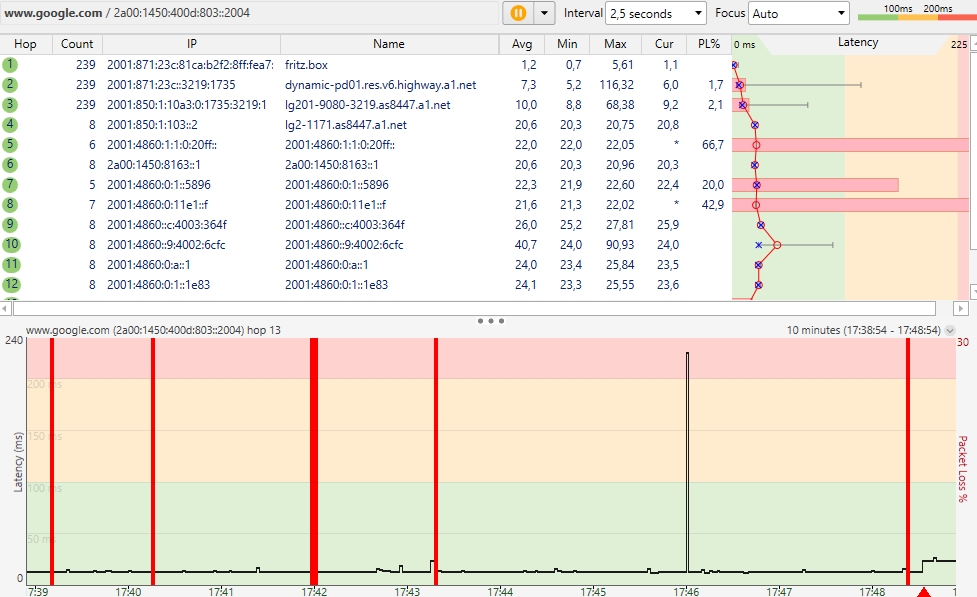Viewport: 977px width, 597px height.
Task: Click IP cell 2001:4860::c:4003:364f
Action: click(166, 224)
